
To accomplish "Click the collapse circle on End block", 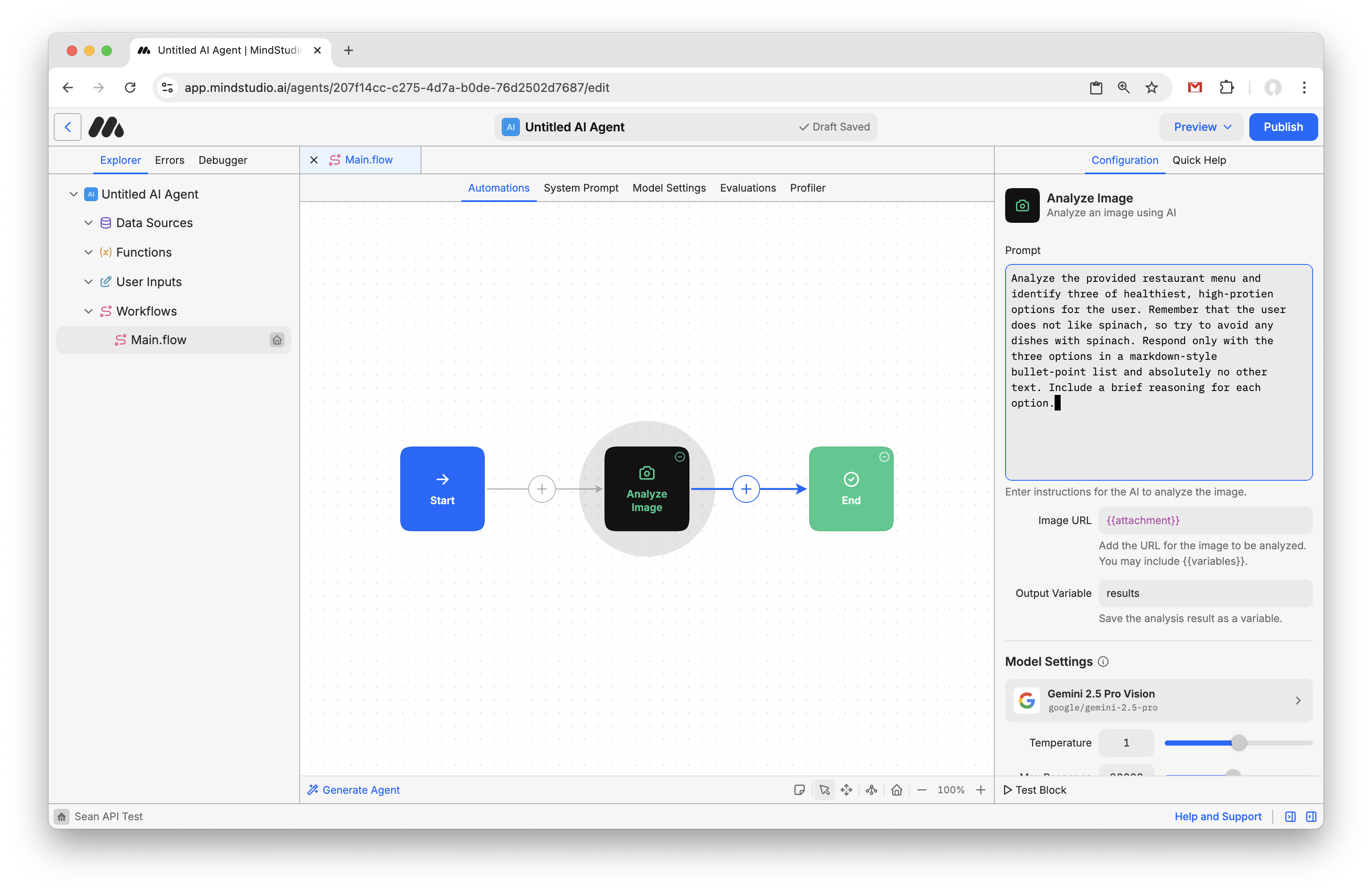I will click(x=884, y=457).
